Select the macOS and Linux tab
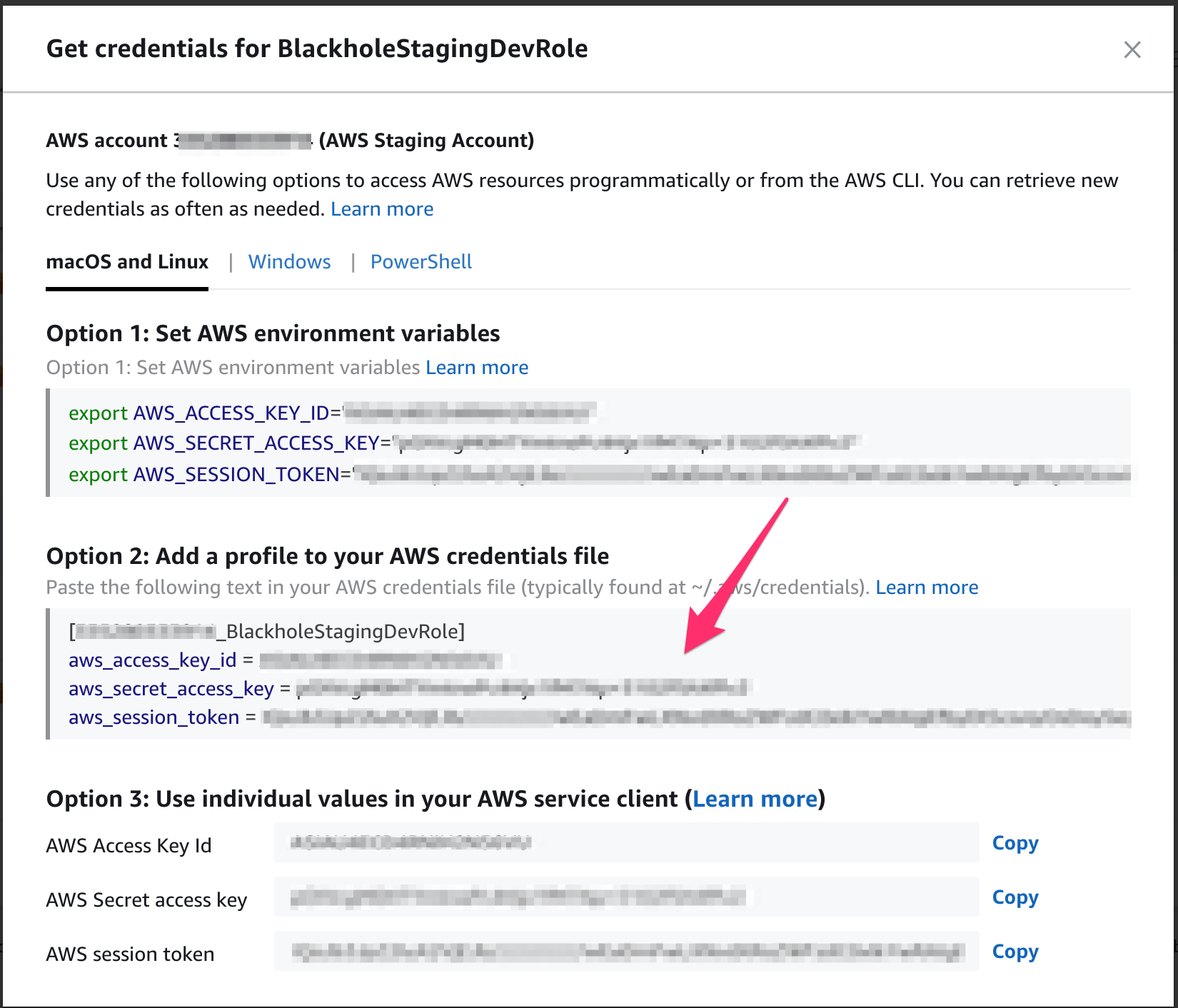Screen dimensions: 1178x1008 click(x=127, y=262)
